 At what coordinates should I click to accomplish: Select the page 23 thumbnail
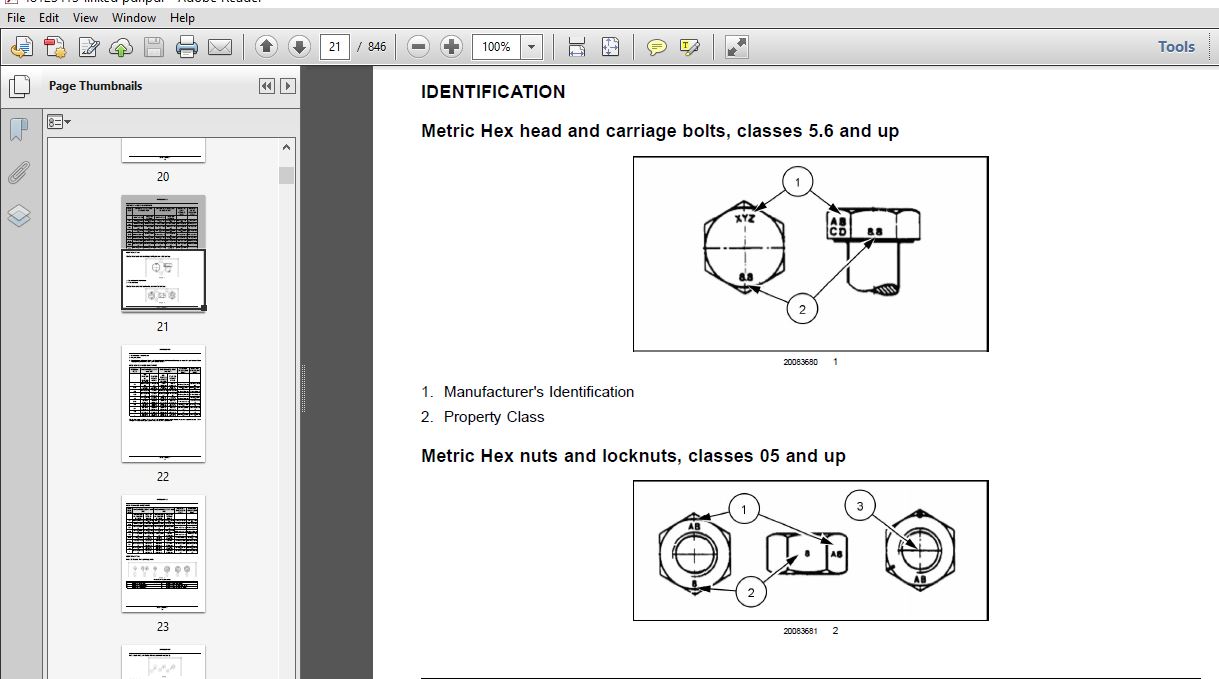click(163, 553)
